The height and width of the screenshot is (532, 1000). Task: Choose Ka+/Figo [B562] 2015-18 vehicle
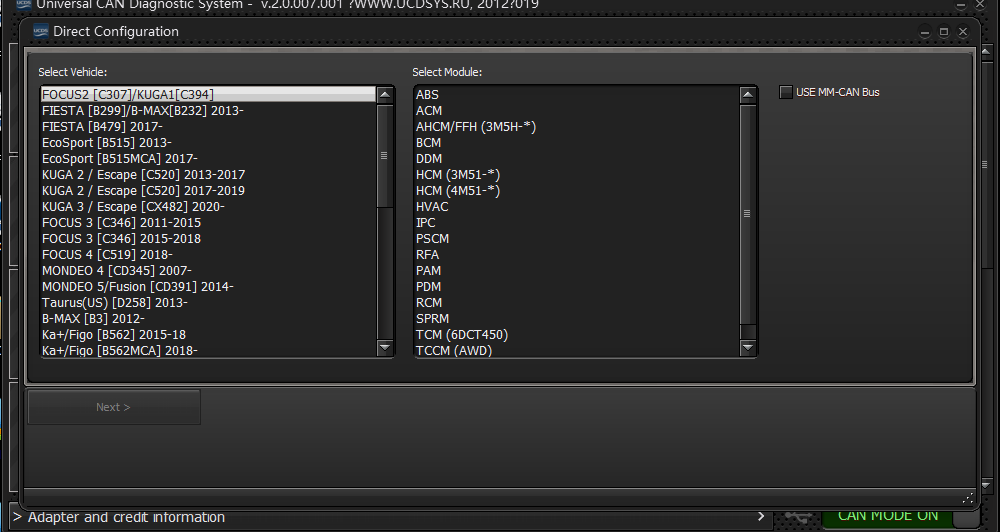coord(209,334)
